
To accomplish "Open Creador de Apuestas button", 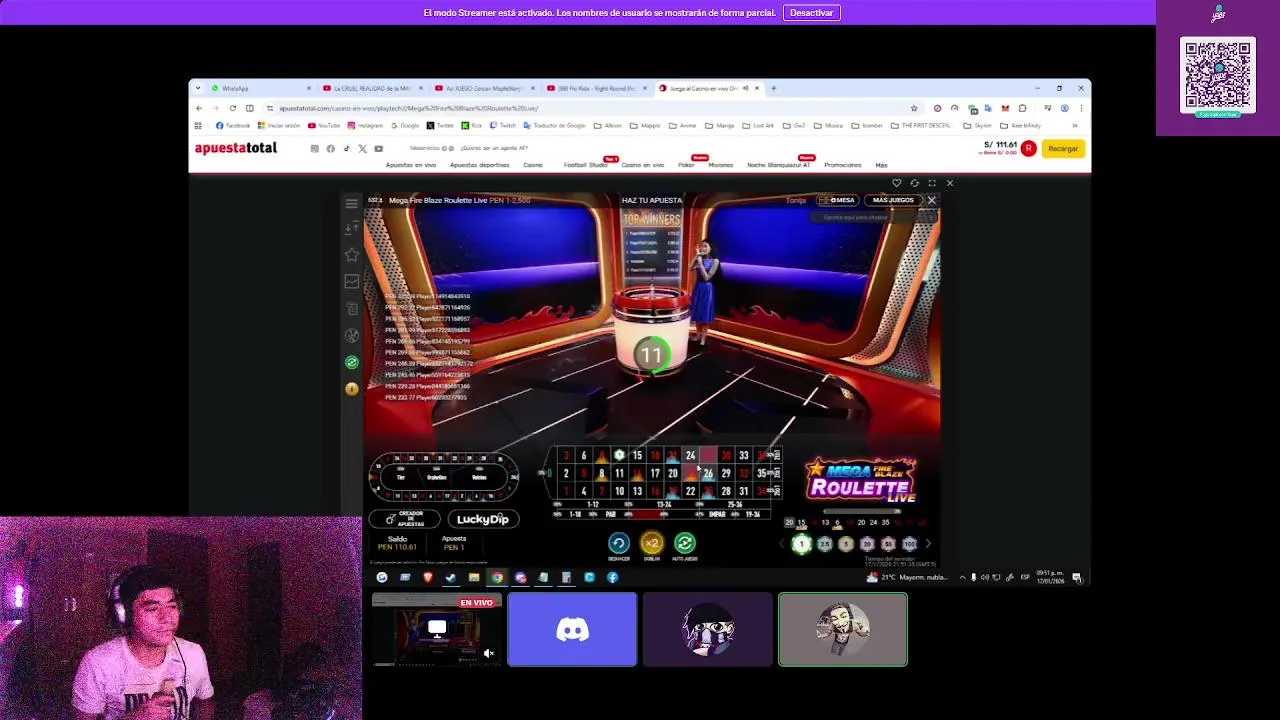I will (405, 519).
